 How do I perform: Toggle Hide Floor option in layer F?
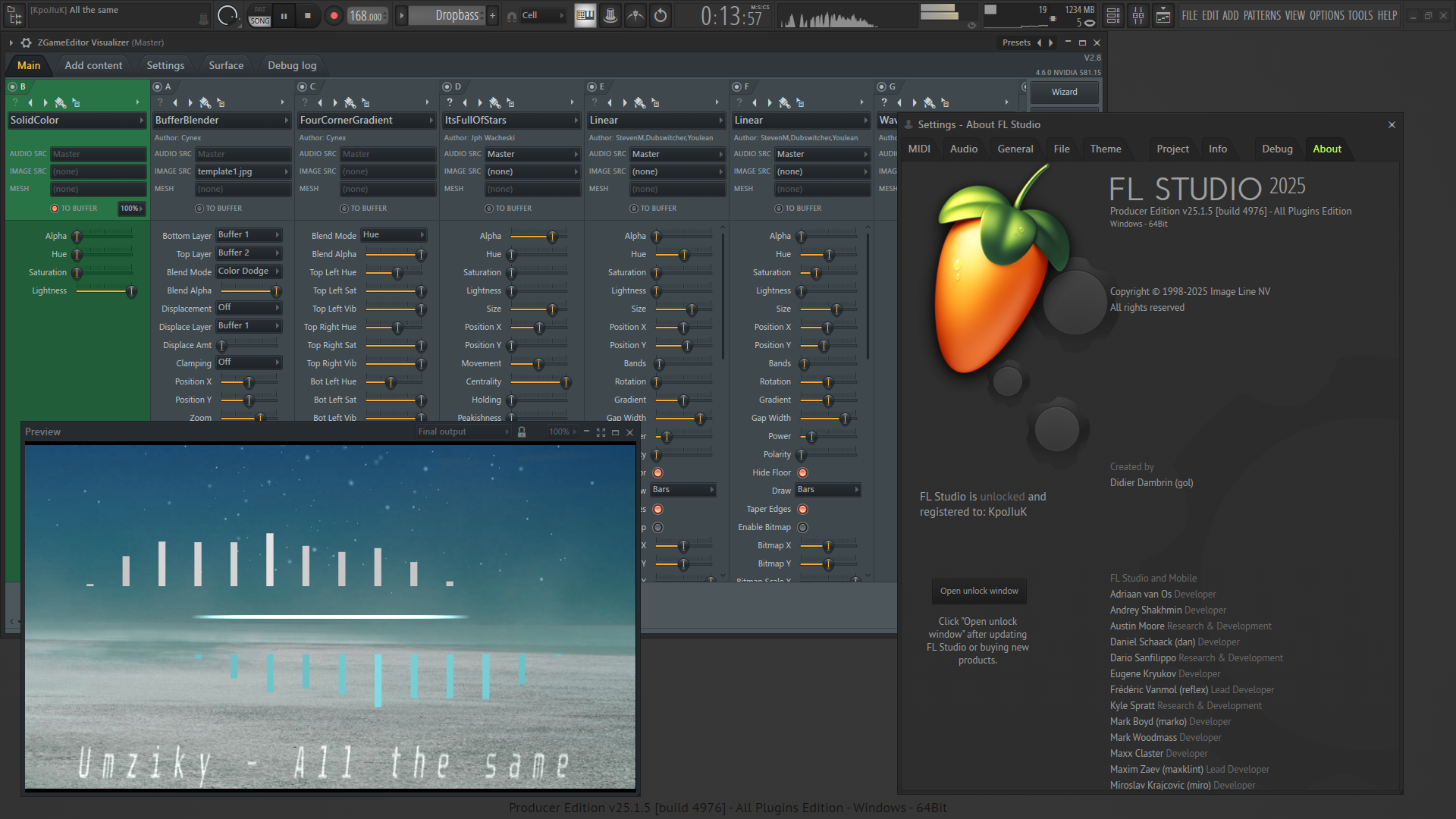coord(802,472)
